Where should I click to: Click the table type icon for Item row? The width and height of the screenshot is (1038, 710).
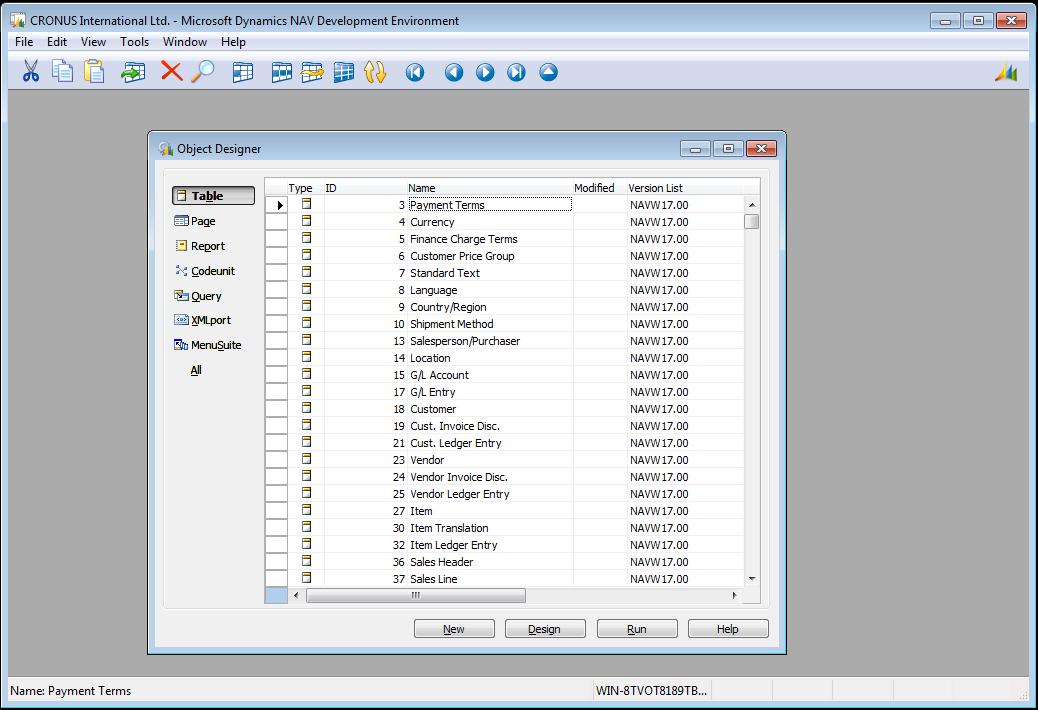(x=307, y=510)
